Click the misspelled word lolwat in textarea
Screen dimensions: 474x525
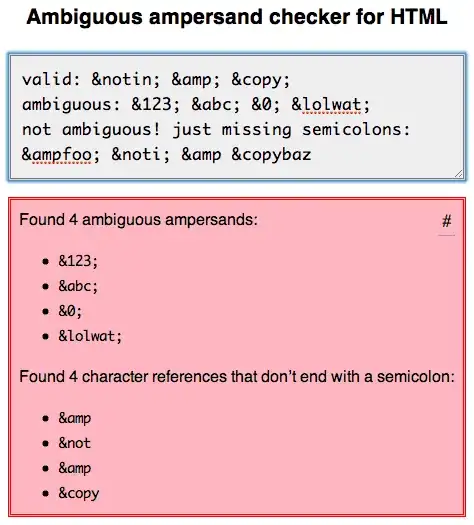331,105
